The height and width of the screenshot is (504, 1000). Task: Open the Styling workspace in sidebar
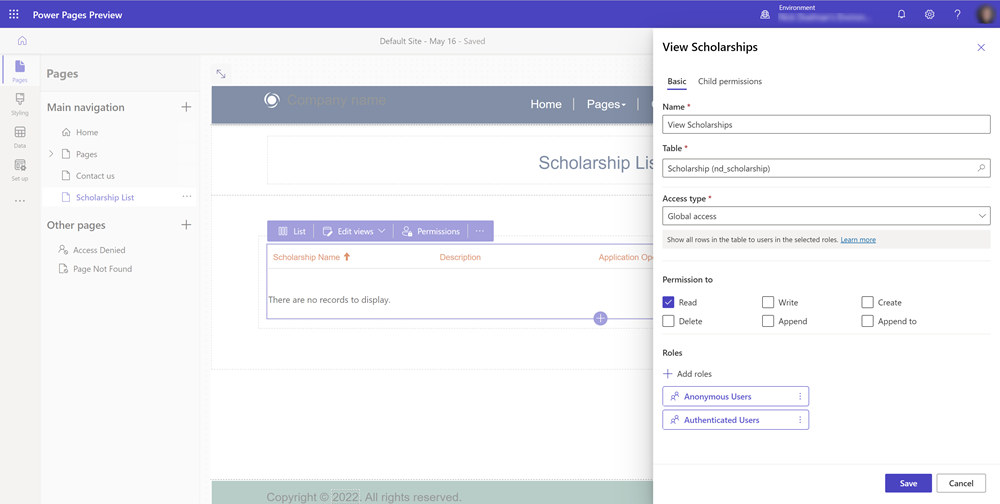(20, 104)
